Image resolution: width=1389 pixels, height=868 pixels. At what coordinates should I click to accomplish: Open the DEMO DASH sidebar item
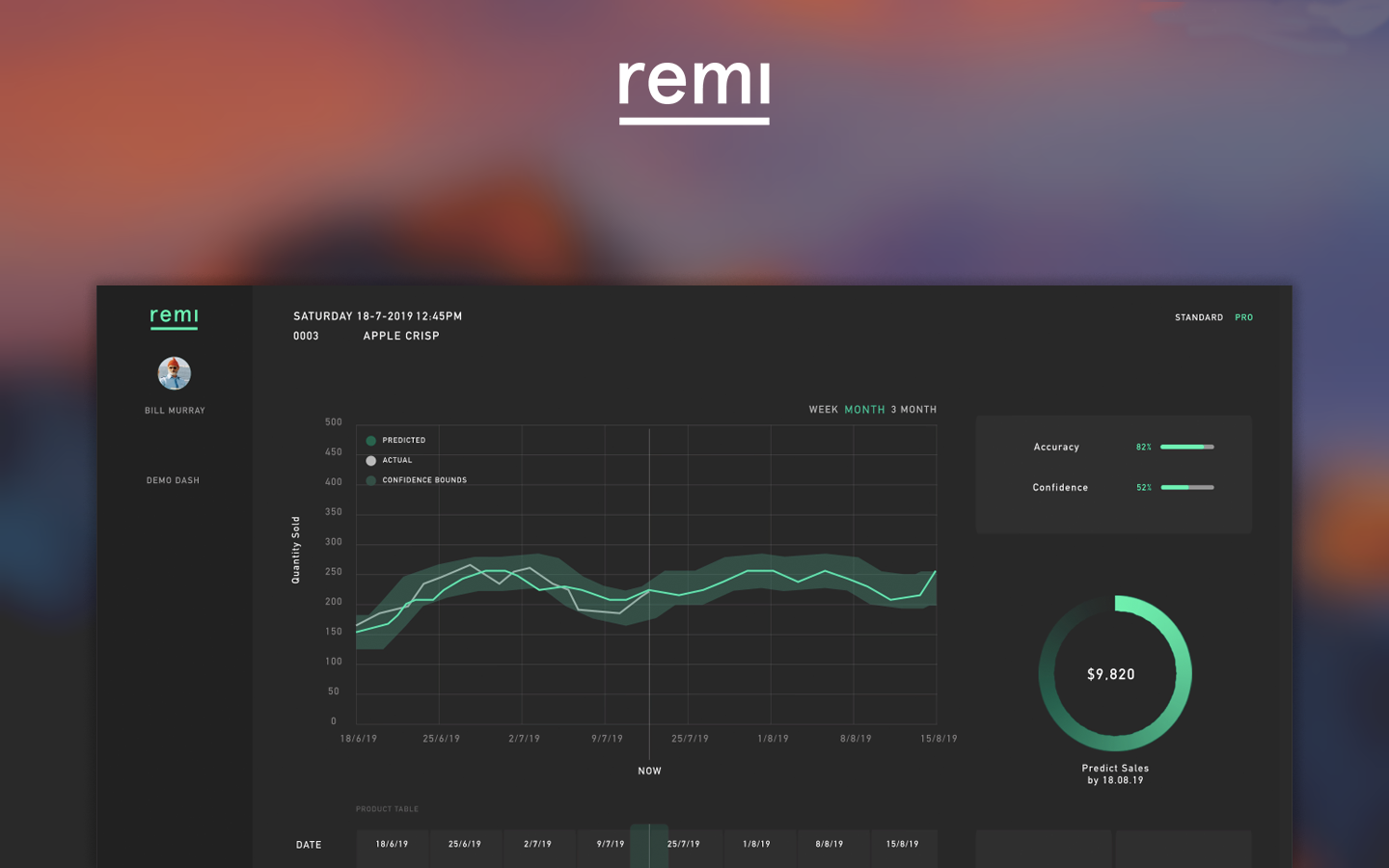coord(173,480)
